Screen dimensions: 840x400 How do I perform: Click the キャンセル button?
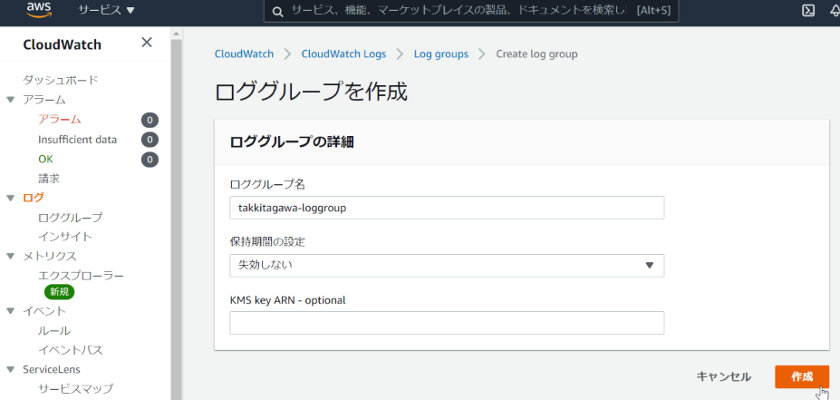click(x=723, y=376)
